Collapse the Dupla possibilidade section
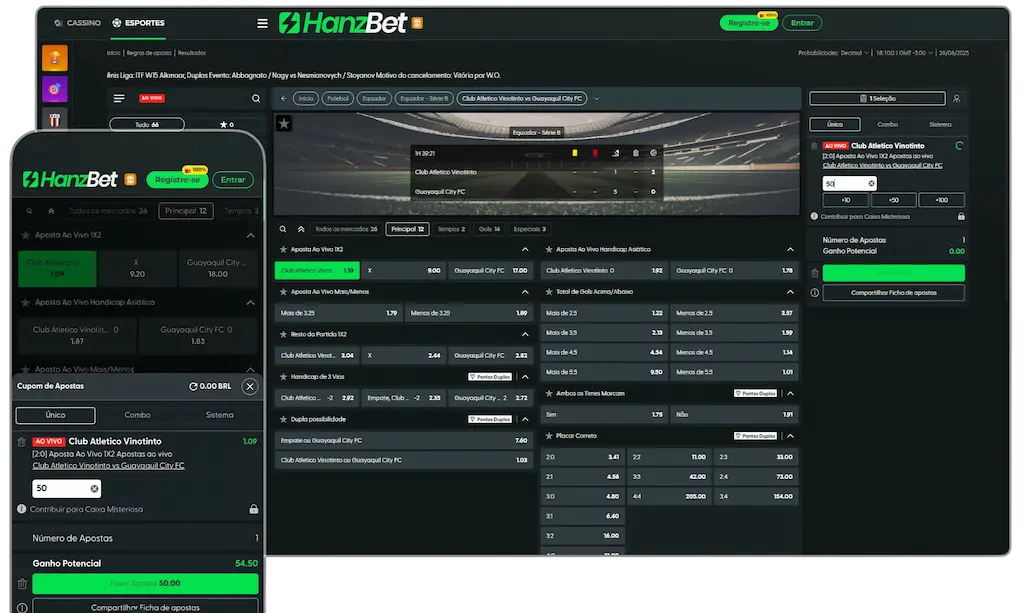 [x=525, y=419]
